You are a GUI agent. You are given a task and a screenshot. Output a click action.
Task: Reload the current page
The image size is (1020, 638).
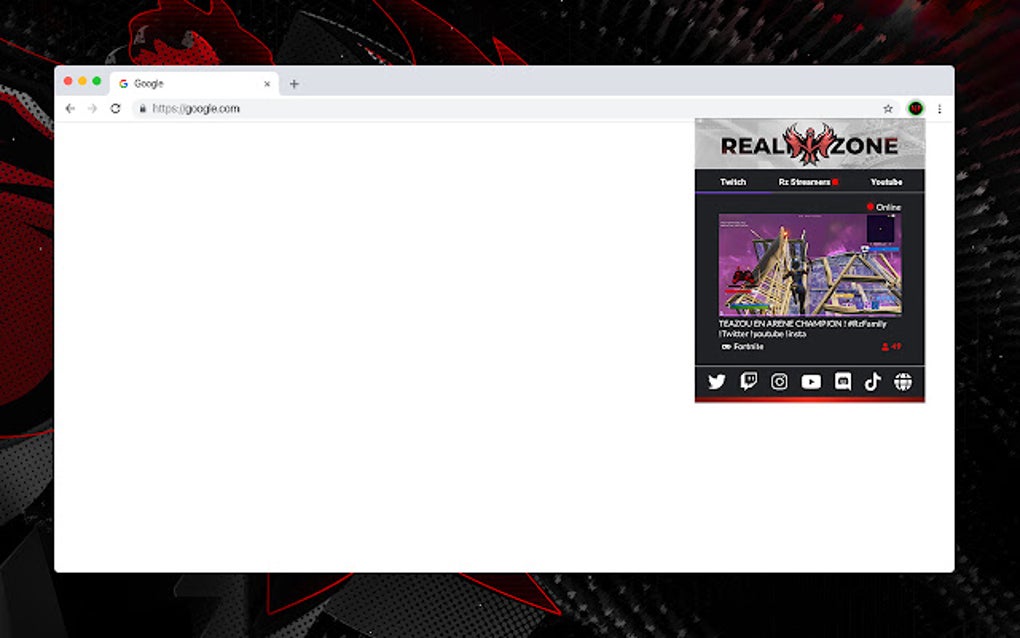coord(116,108)
